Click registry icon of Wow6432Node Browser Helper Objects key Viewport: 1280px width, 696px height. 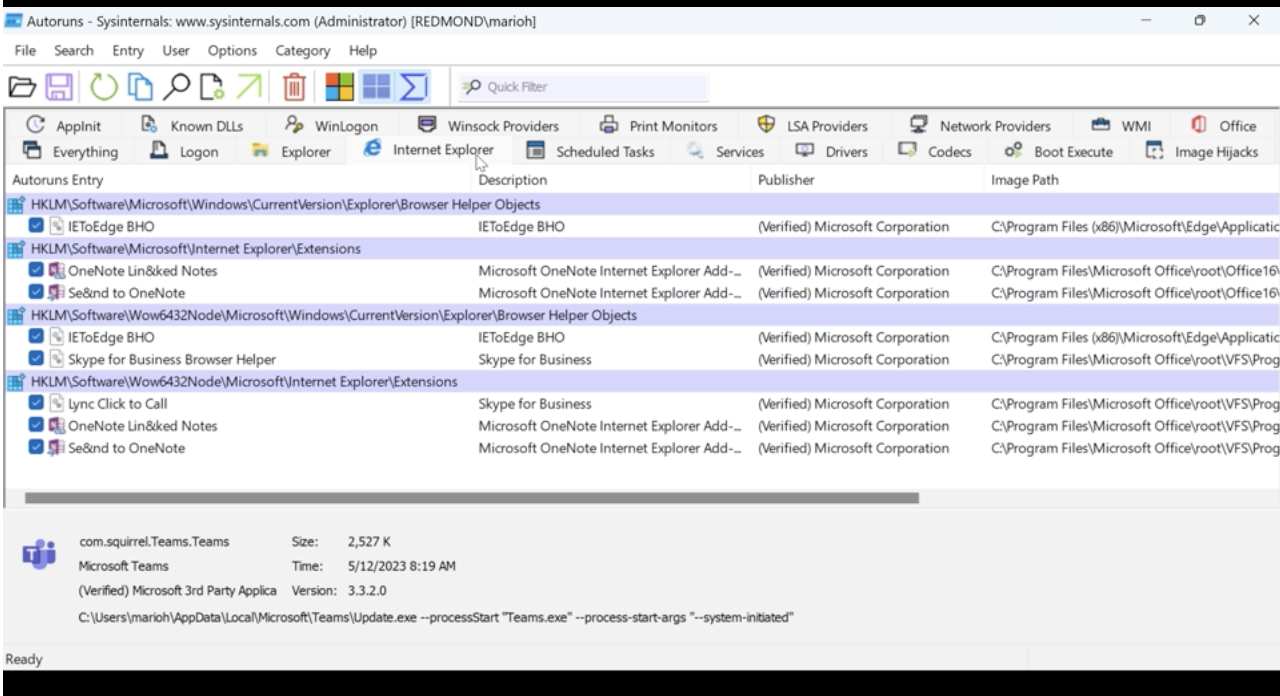(17, 315)
